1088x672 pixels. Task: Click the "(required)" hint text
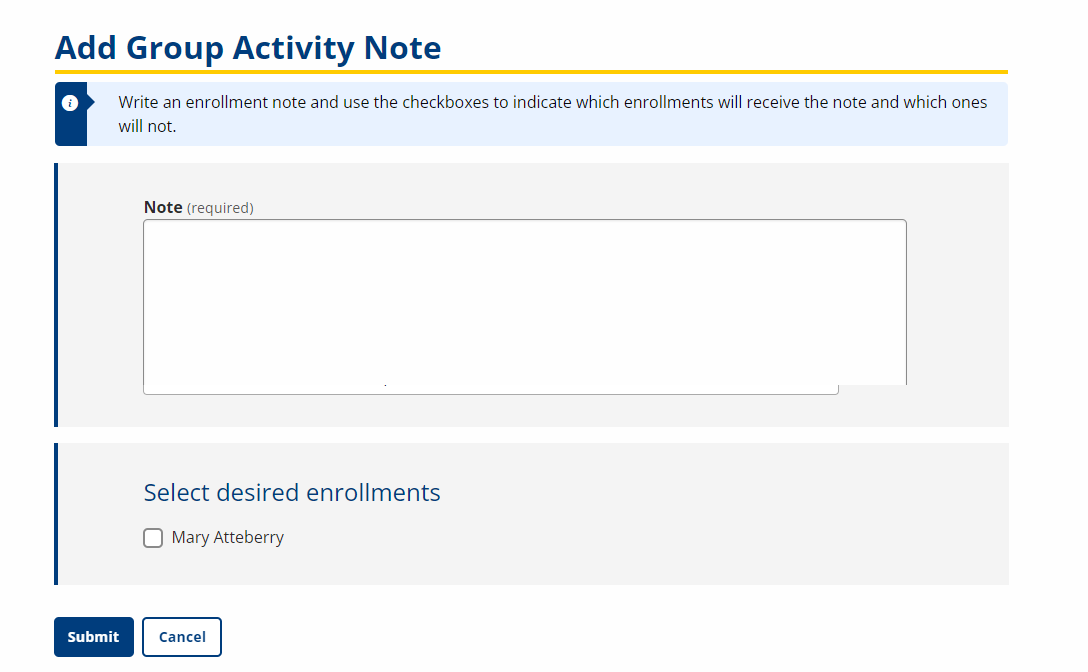(x=220, y=208)
